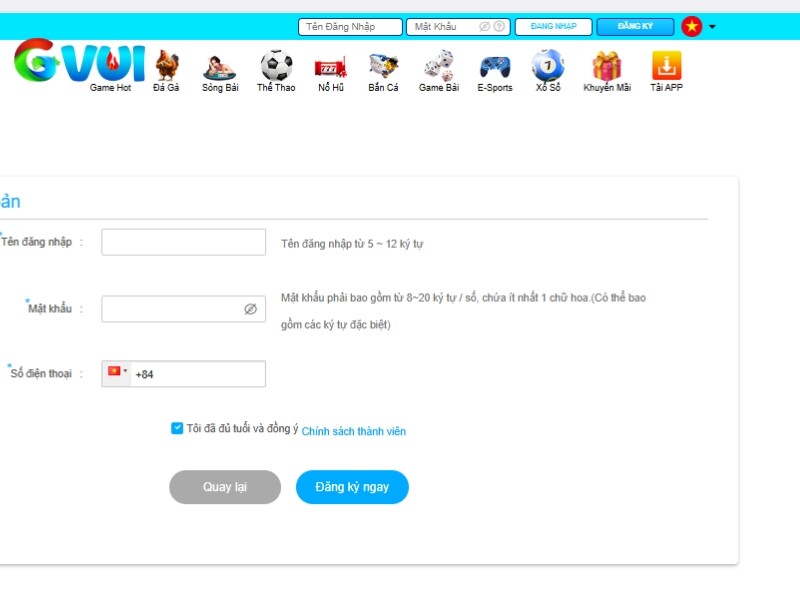The height and width of the screenshot is (600, 800).
Task: Open the phone country code flag dropdown
Action: 117,371
